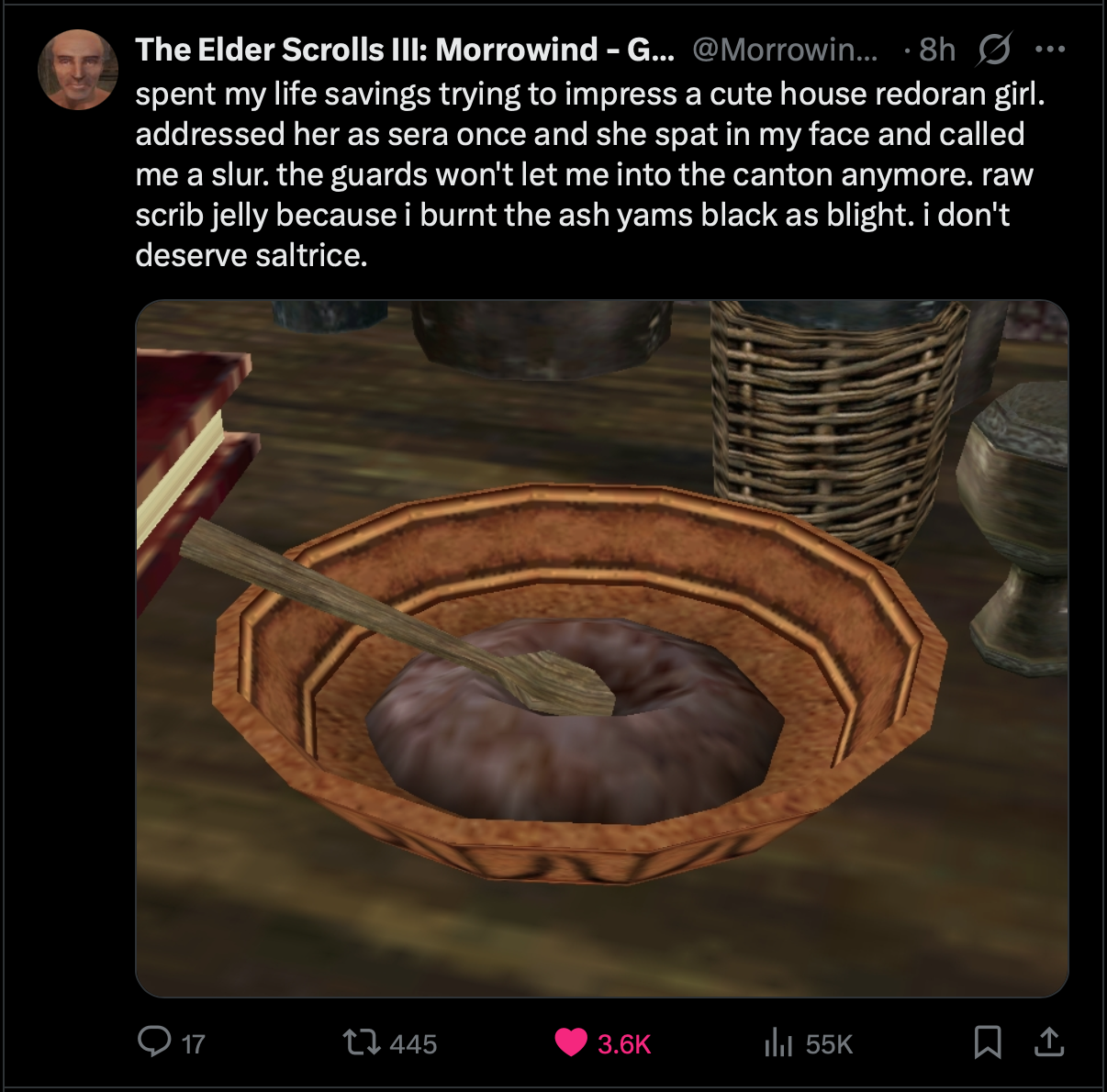Screen dimensions: 1107x1092
Task: Repost using the retweet arrows icon
Action: click(361, 1042)
